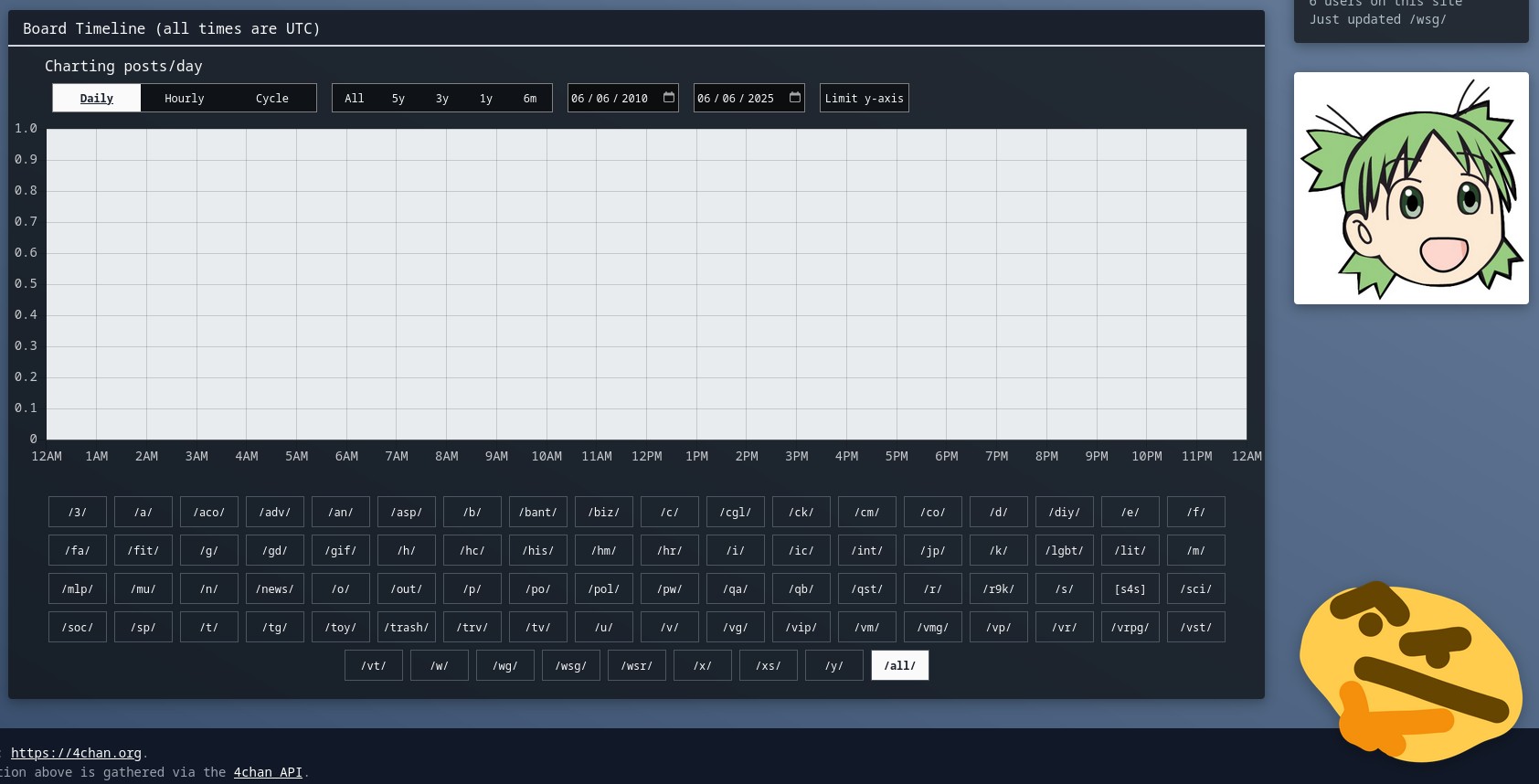This screenshot has width=1539, height=784.
Task: Select the /adv/ board
Action: point(275,512)
